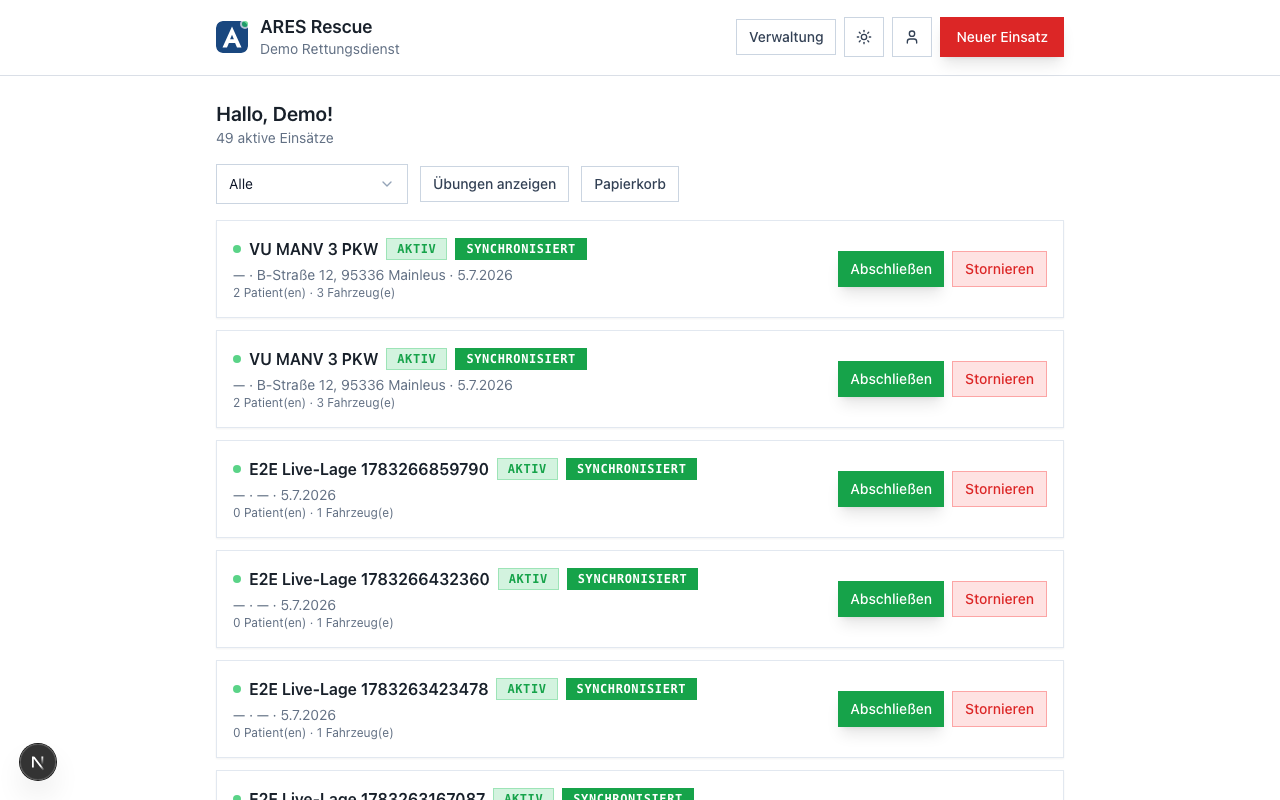Click SYNCHRONISIERT badge of second VU MANV 3 PKW
Viewport: 1280px width, 800px height.
521,359
